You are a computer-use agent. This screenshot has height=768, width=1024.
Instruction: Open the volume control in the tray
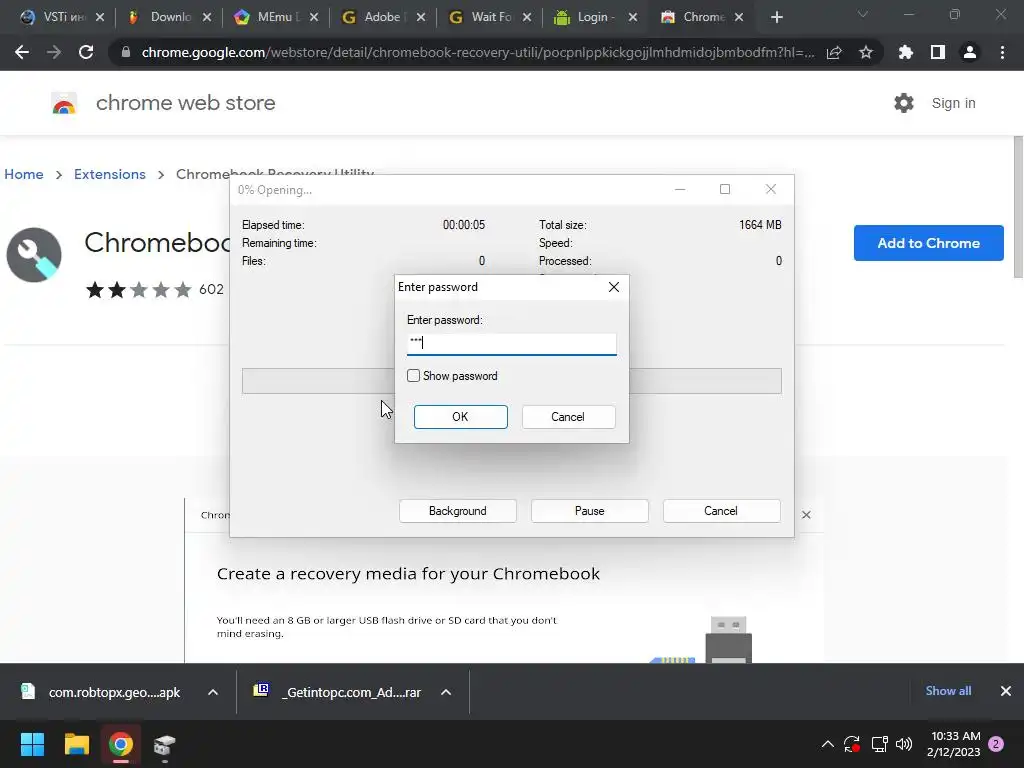coord(904,744)
